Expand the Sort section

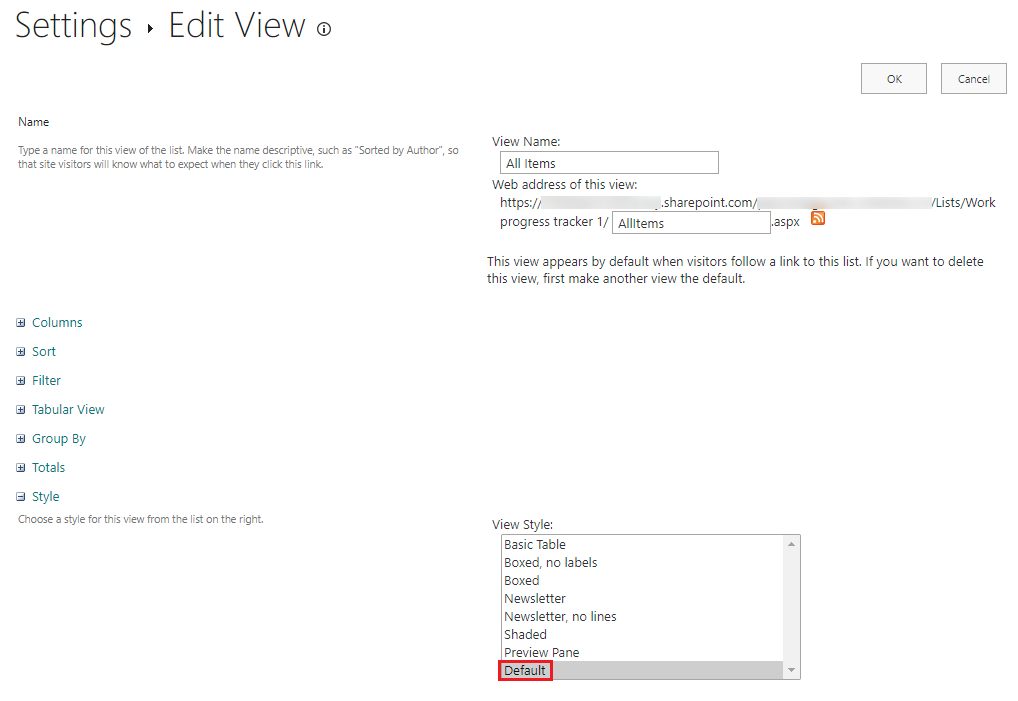(x=41, y=351)
